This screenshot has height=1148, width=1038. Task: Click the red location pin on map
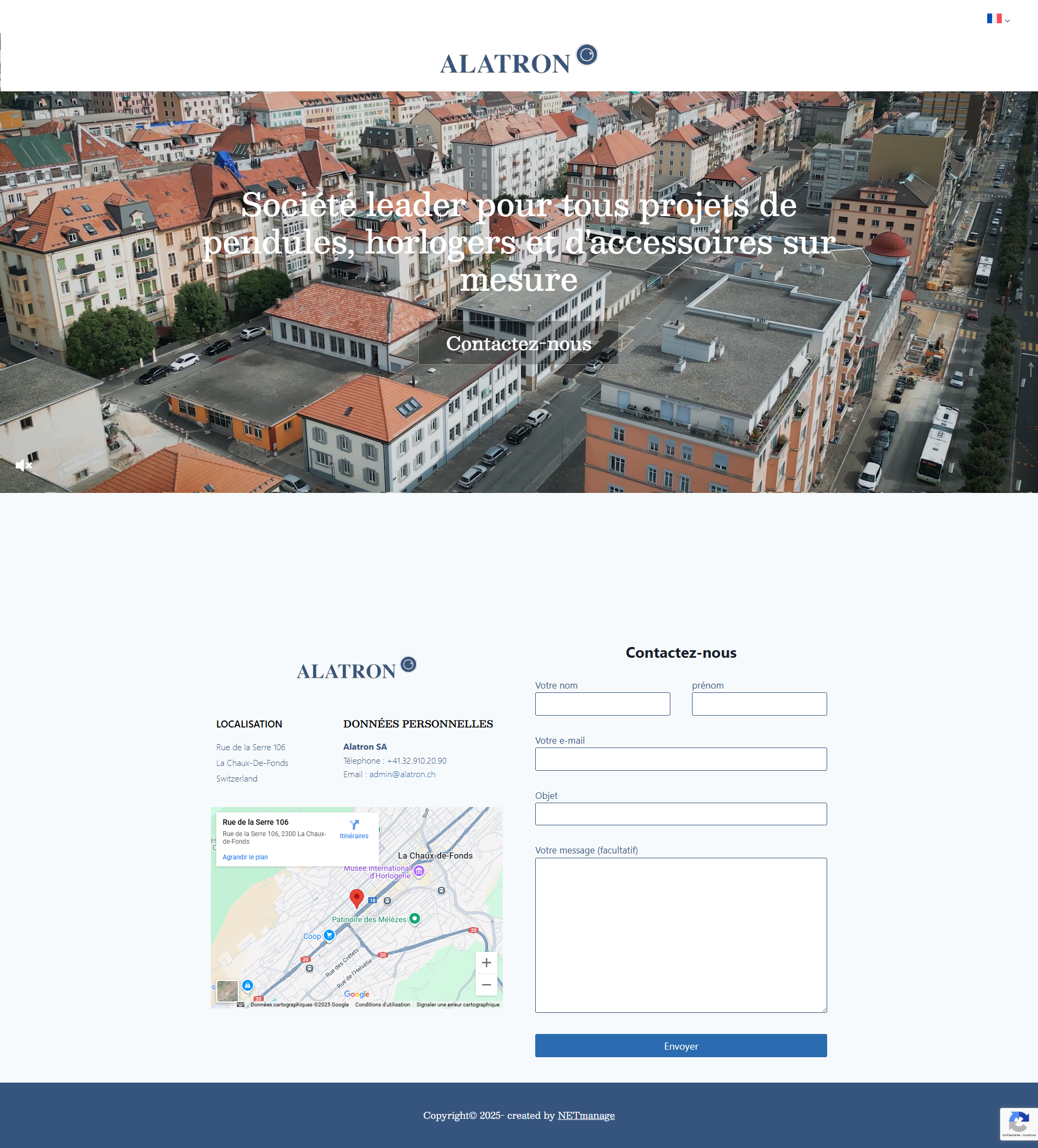pos(357,898)
